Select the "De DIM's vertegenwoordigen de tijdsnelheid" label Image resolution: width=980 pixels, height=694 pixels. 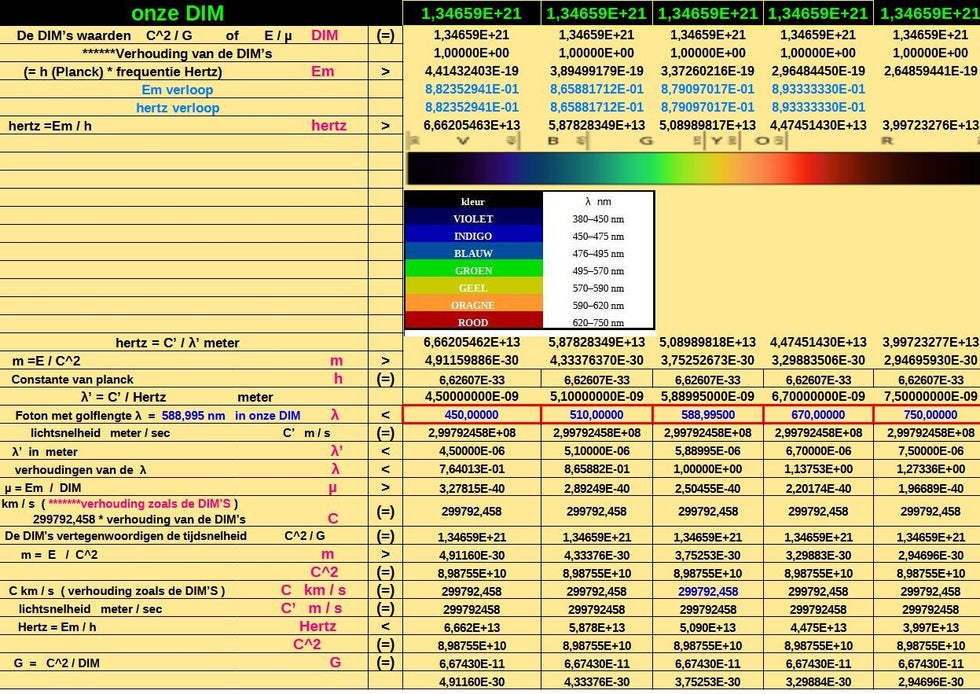coord(126,536)
